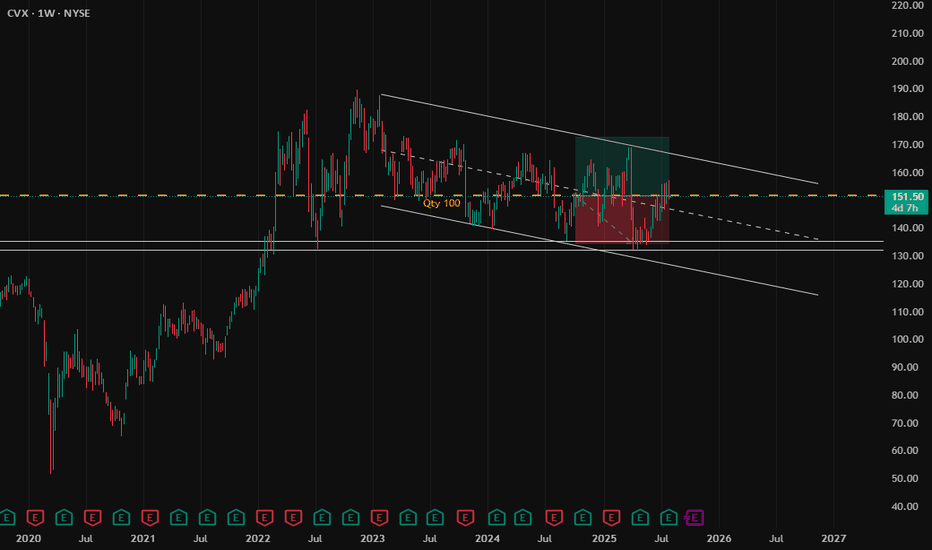932x550 pixels.
Task: Open the green earnings marker for October 2022
Action: point(351,518)
